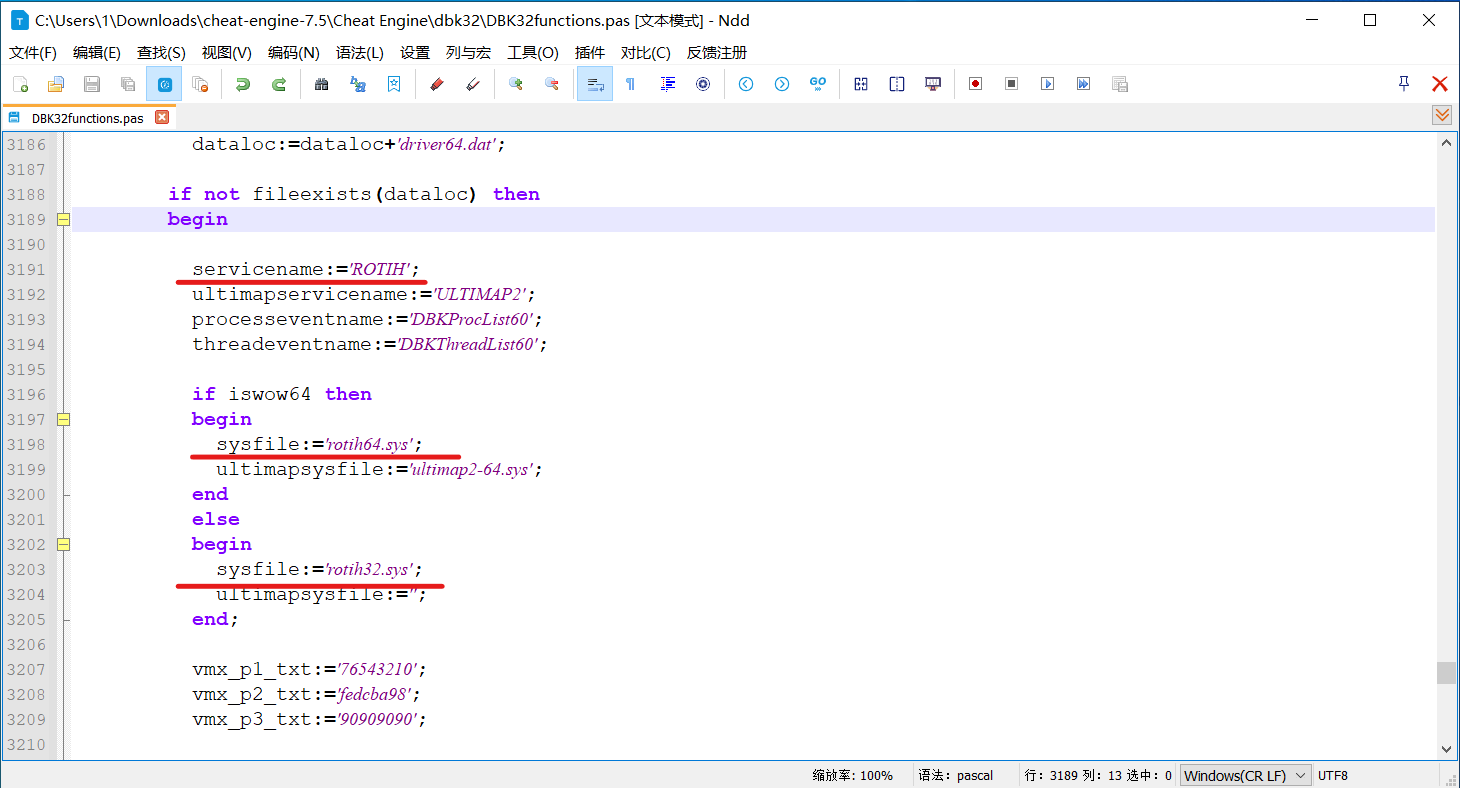The width and height of the screenshot is (1460, 788).
Task: Undo with the green back arrow
Action: pos(243,84)
